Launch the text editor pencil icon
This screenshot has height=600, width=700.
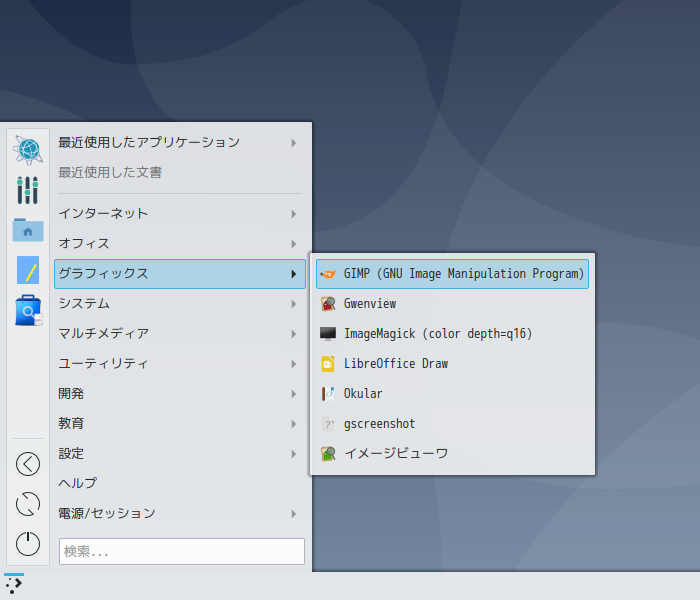(x=28, y=270)
